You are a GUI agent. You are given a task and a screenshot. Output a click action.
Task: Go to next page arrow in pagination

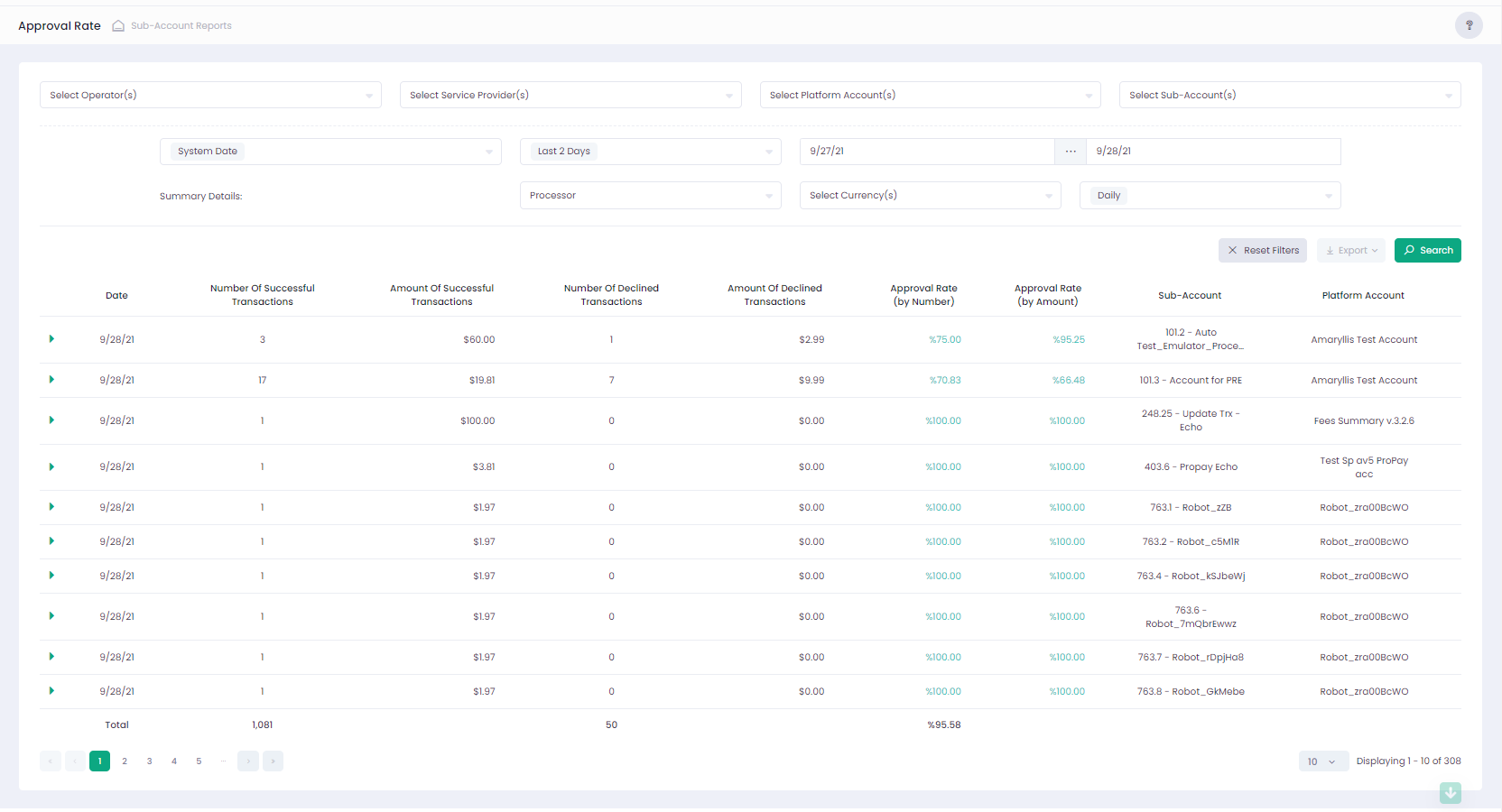click(248, 761)
